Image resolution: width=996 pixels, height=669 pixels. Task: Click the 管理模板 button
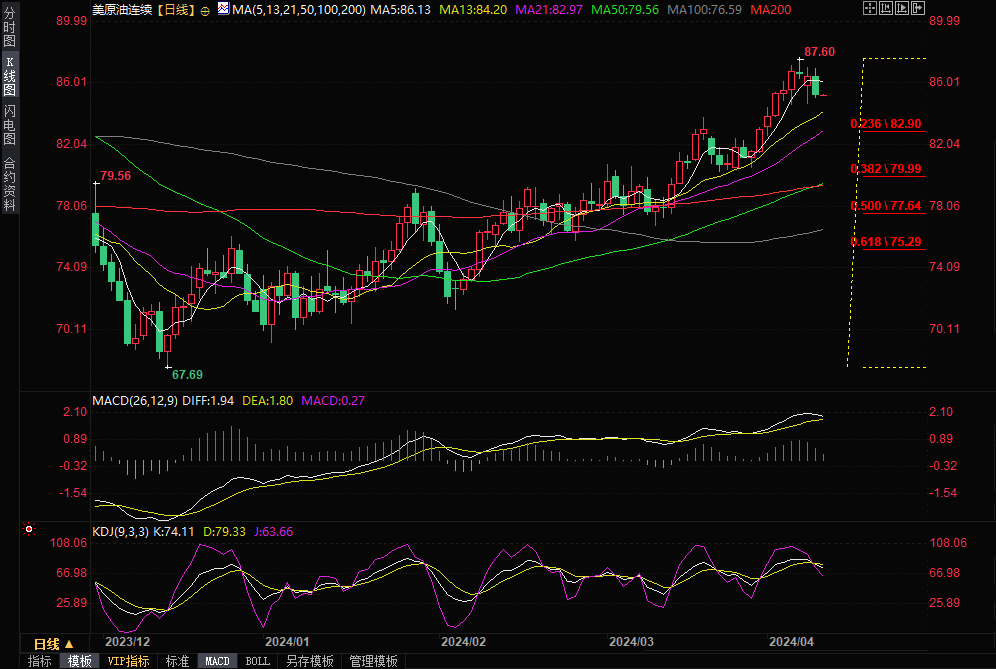click(373, 661)
